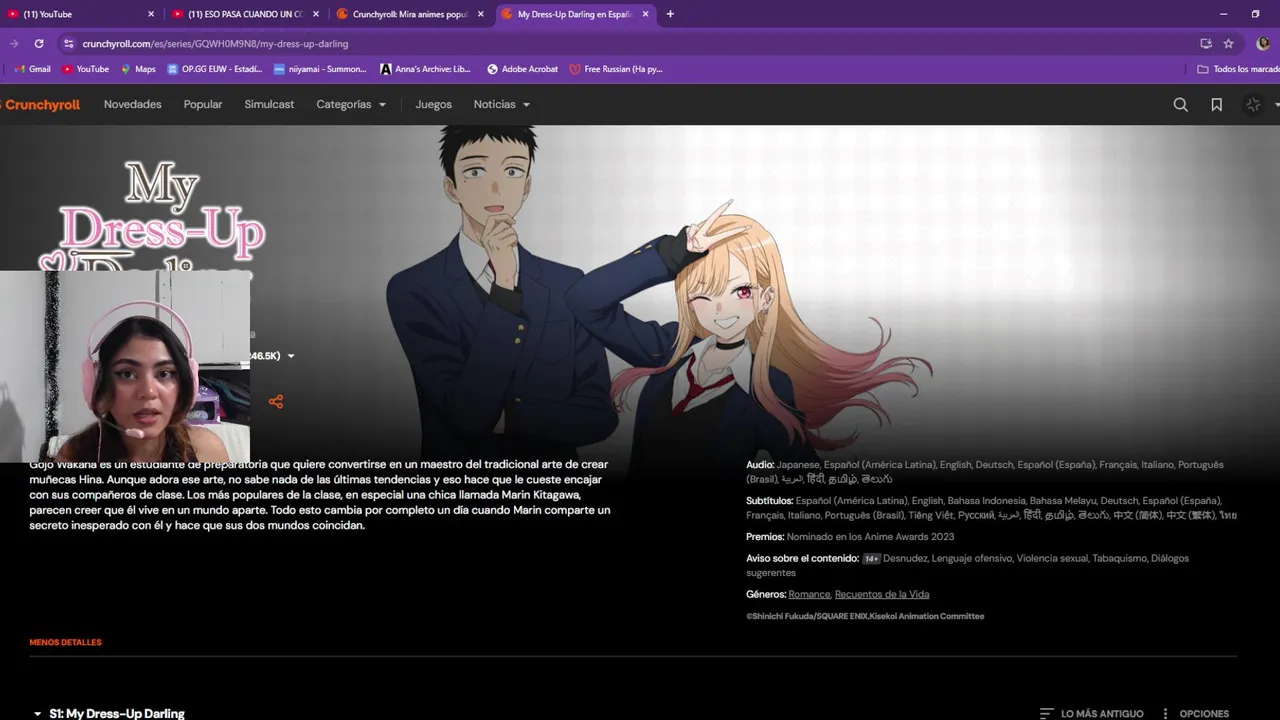The width and height of the screenshot is (1280, 720).
Task: Switch to Crunchyroll: Mira animes tab
Action: [411, 14]
